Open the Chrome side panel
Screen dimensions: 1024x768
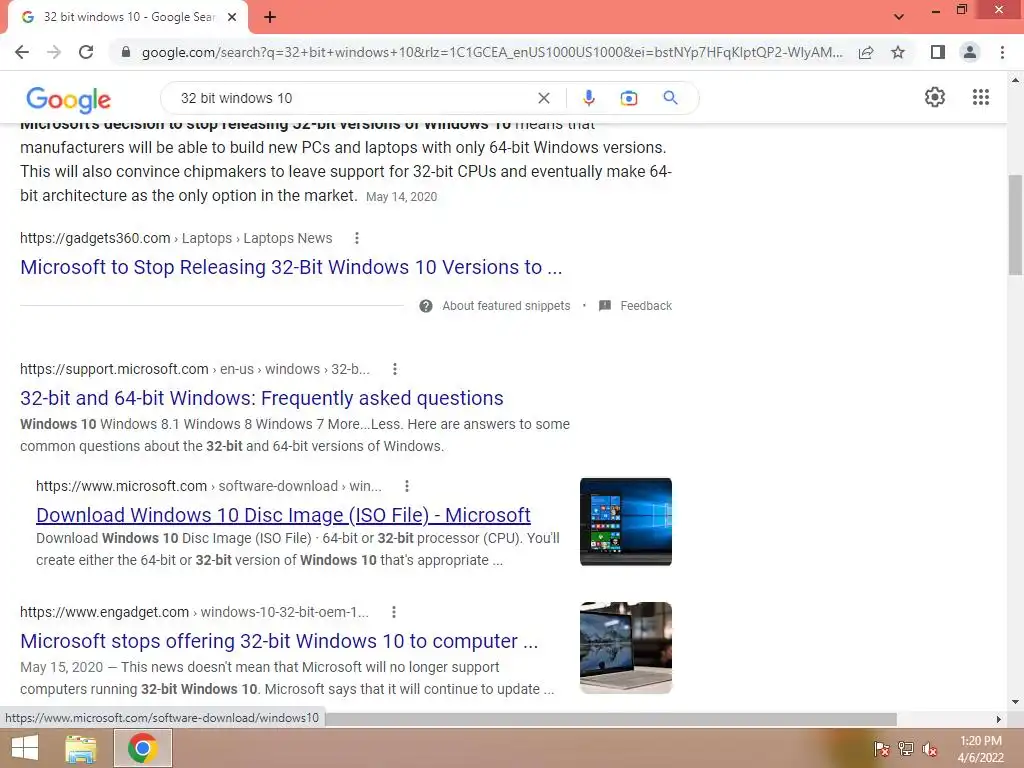point(938,52)
